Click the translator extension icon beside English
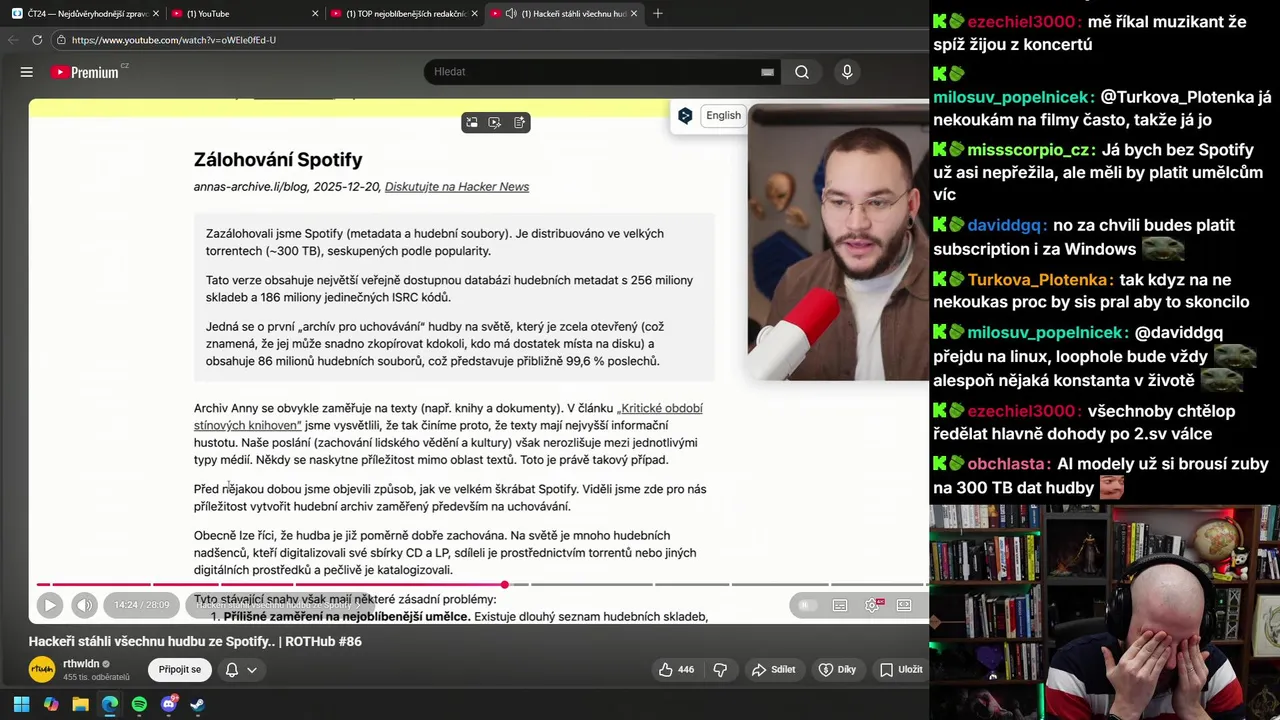The image size is (1280, 720). click(x=685, y=116)
